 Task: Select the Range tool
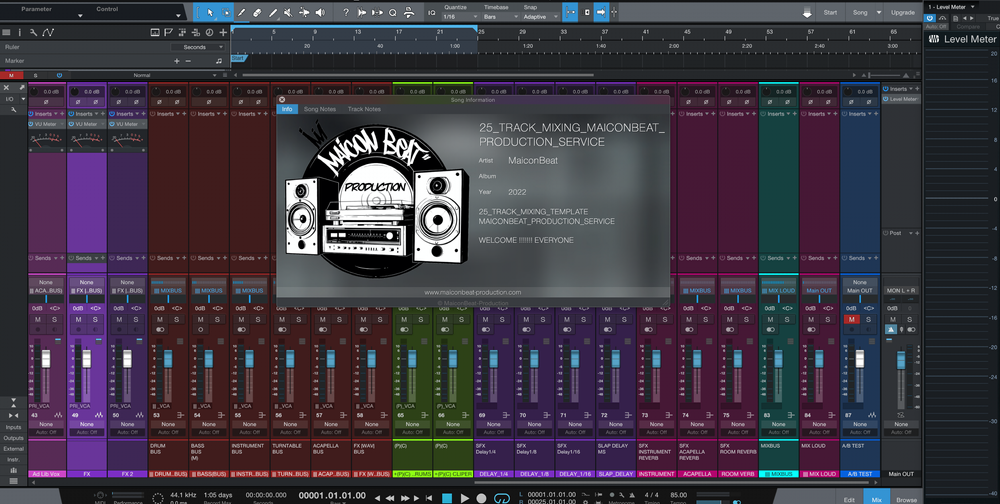226,12
